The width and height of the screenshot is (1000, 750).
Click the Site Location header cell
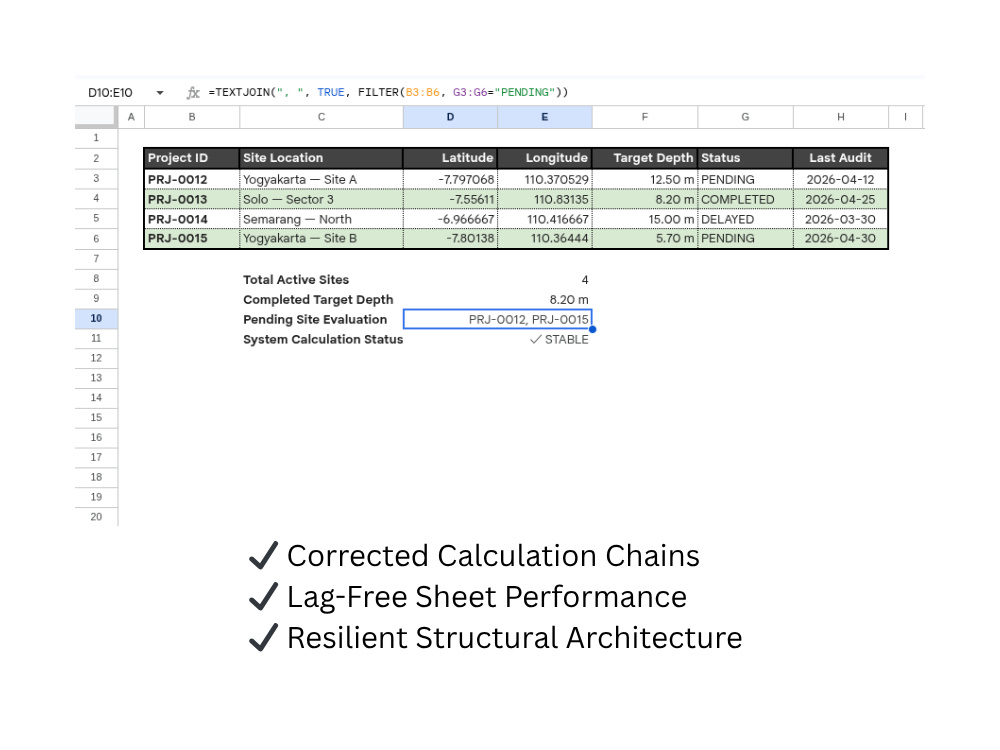pos(321,158)
